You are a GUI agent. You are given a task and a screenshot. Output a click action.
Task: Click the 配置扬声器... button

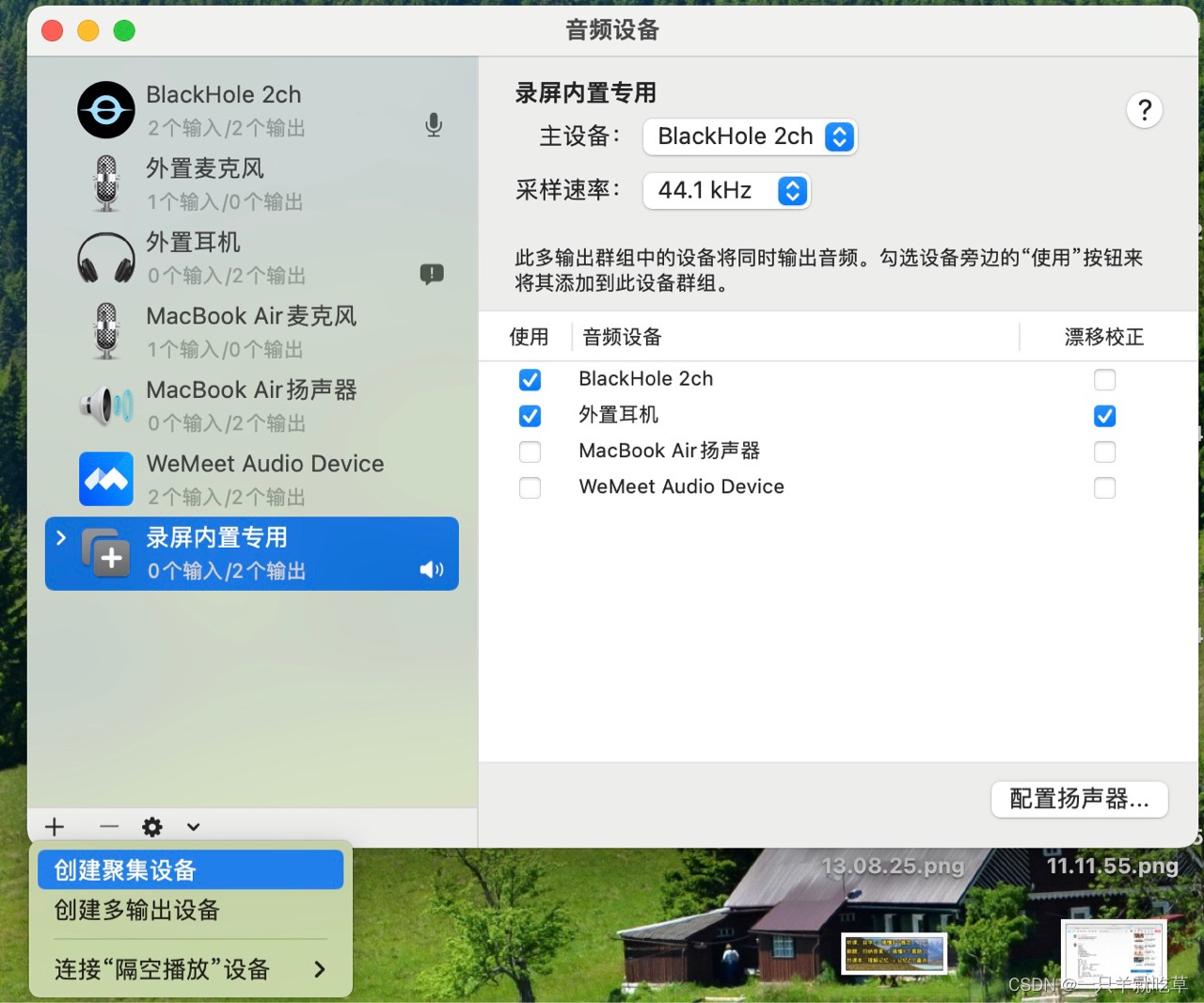tap(1080, 799)
